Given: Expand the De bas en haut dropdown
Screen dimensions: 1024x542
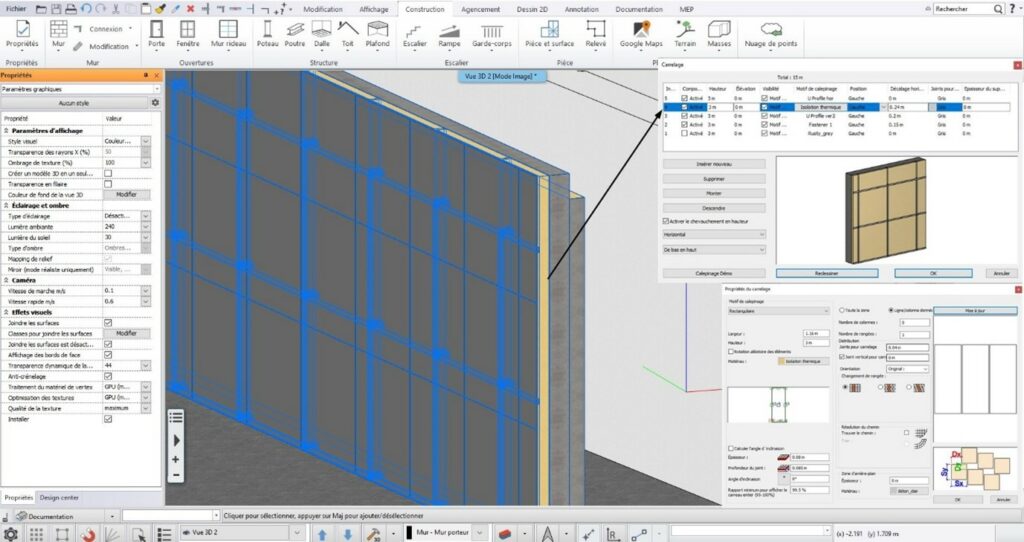Looking at the screenshot, I should pos(713,249).
